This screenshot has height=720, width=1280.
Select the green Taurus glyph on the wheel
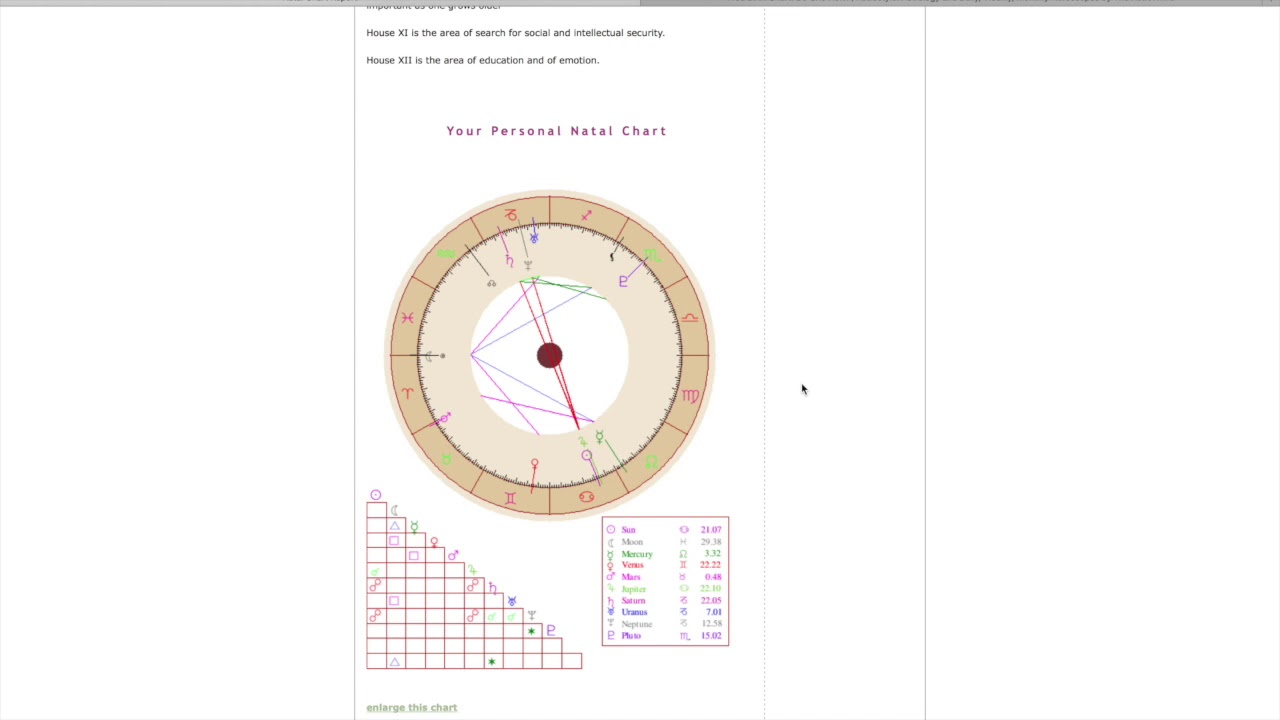(x=446, y=459)
